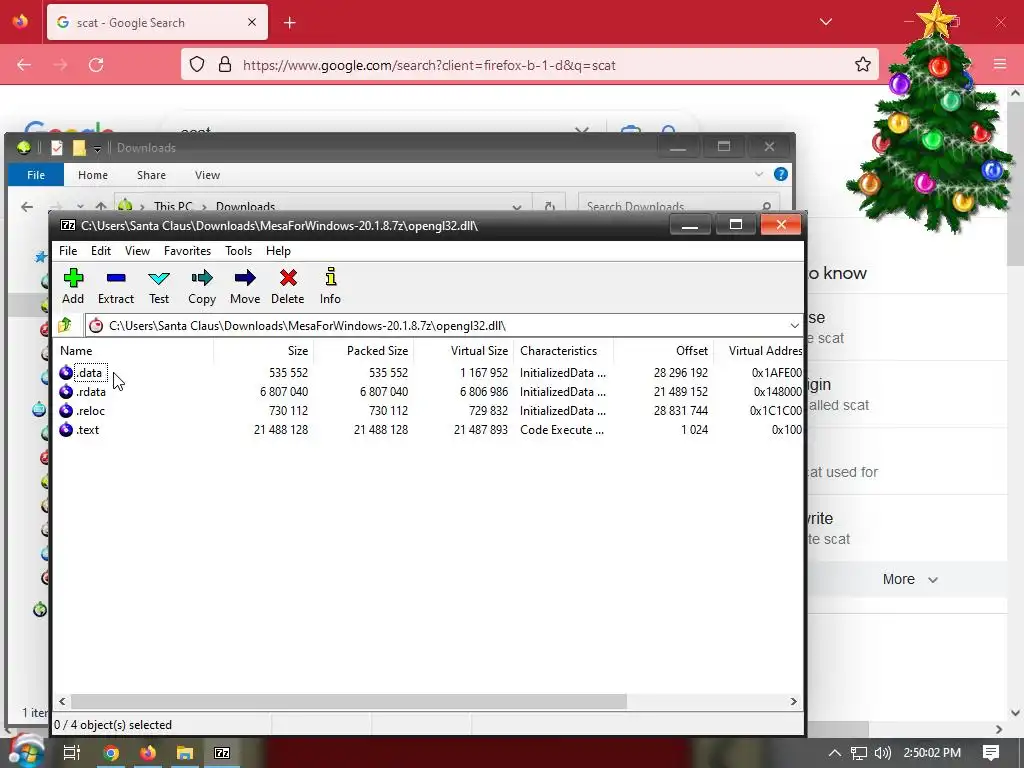Click the Firefox shield tracking protection icon
The height and width of the screenshot is (768, 1024).
coord(197,64)
